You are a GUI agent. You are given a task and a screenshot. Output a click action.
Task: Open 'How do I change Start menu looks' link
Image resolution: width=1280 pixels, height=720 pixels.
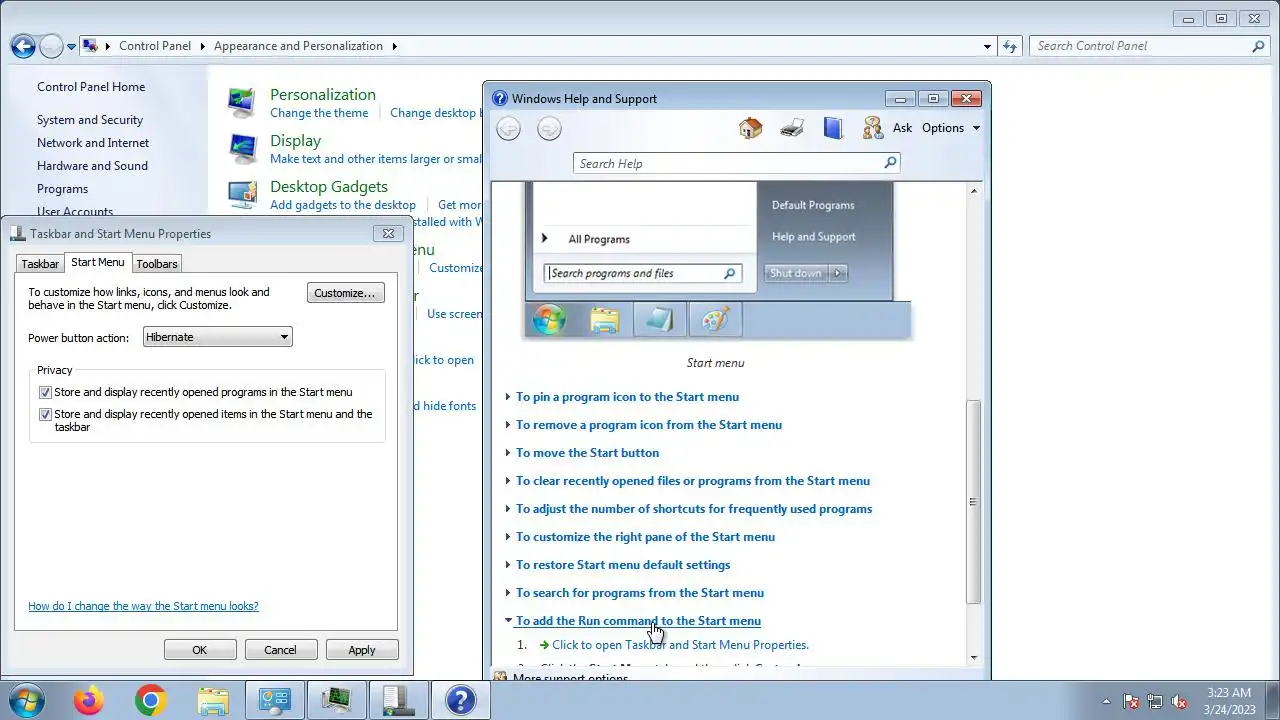pyautogui.click(x=143, y=606)
